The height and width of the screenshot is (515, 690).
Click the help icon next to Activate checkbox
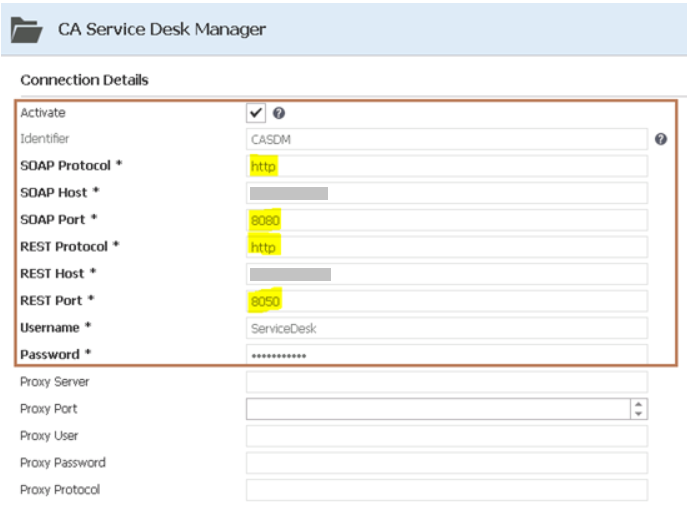click(278, 113)
